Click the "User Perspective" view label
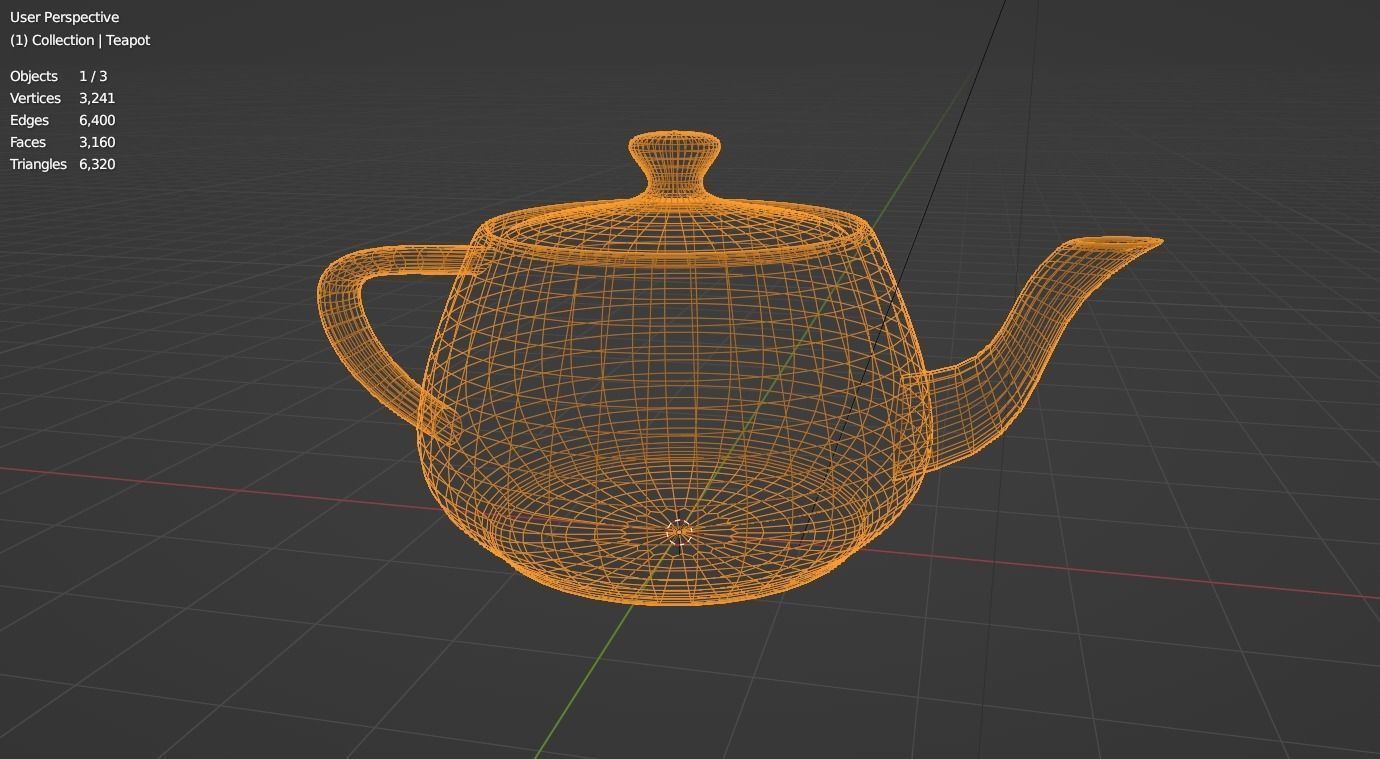Screen dimensions: 1380x759 [x=64, y=17]
